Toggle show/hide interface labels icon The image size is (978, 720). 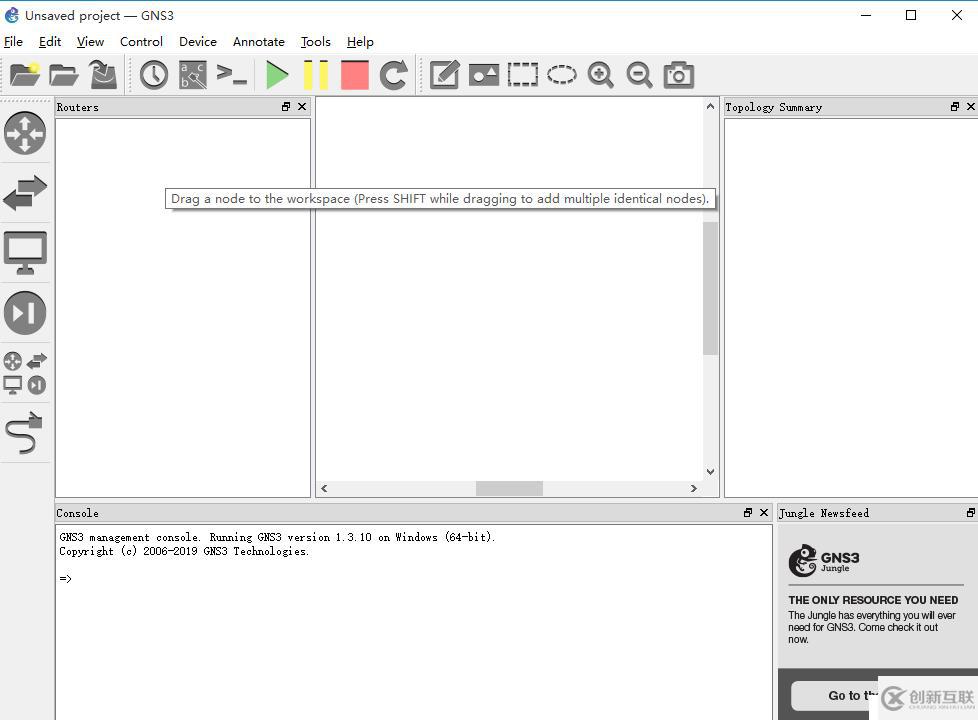click(193, 75)
